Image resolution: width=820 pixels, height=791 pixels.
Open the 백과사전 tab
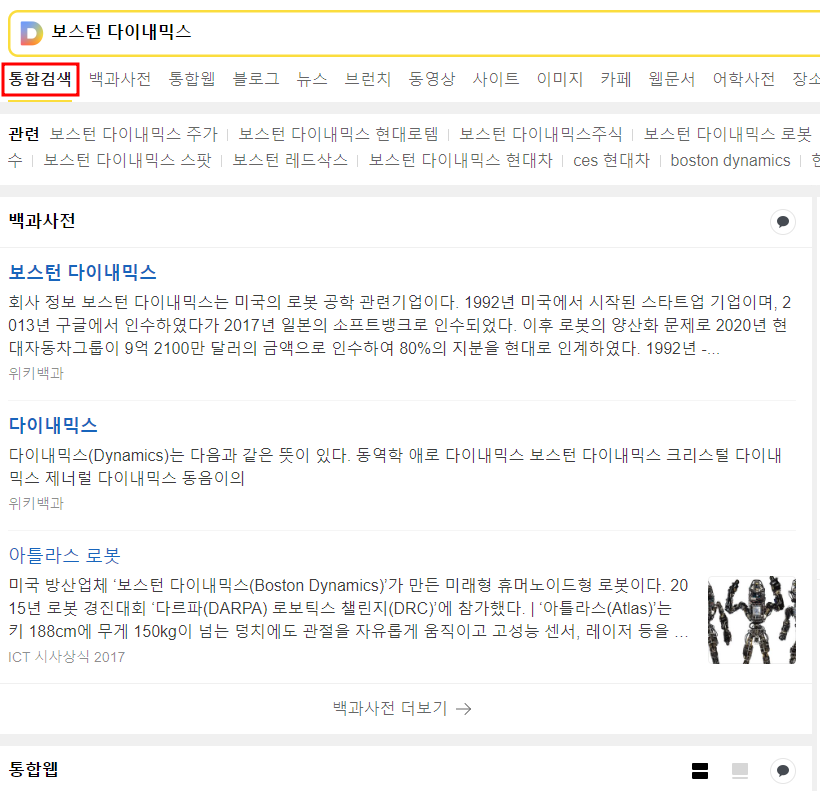coord(120,79)
